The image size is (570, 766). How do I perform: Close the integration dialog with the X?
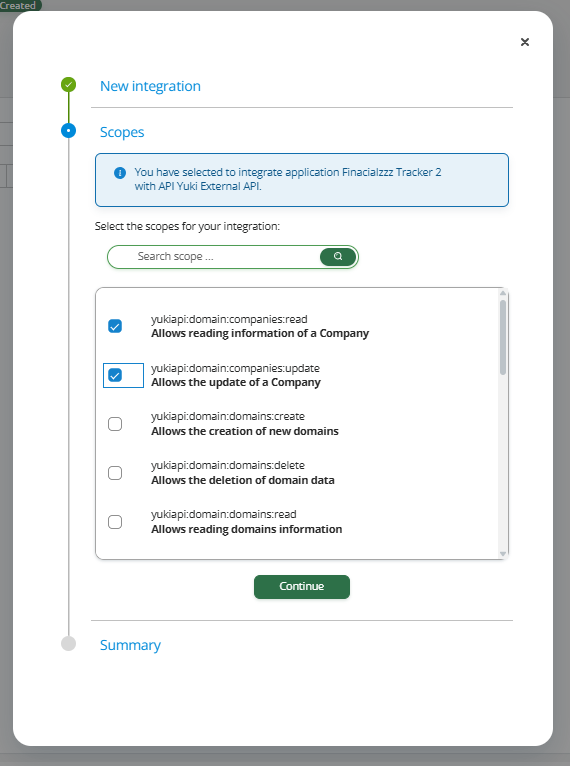(x=525, y=42)
